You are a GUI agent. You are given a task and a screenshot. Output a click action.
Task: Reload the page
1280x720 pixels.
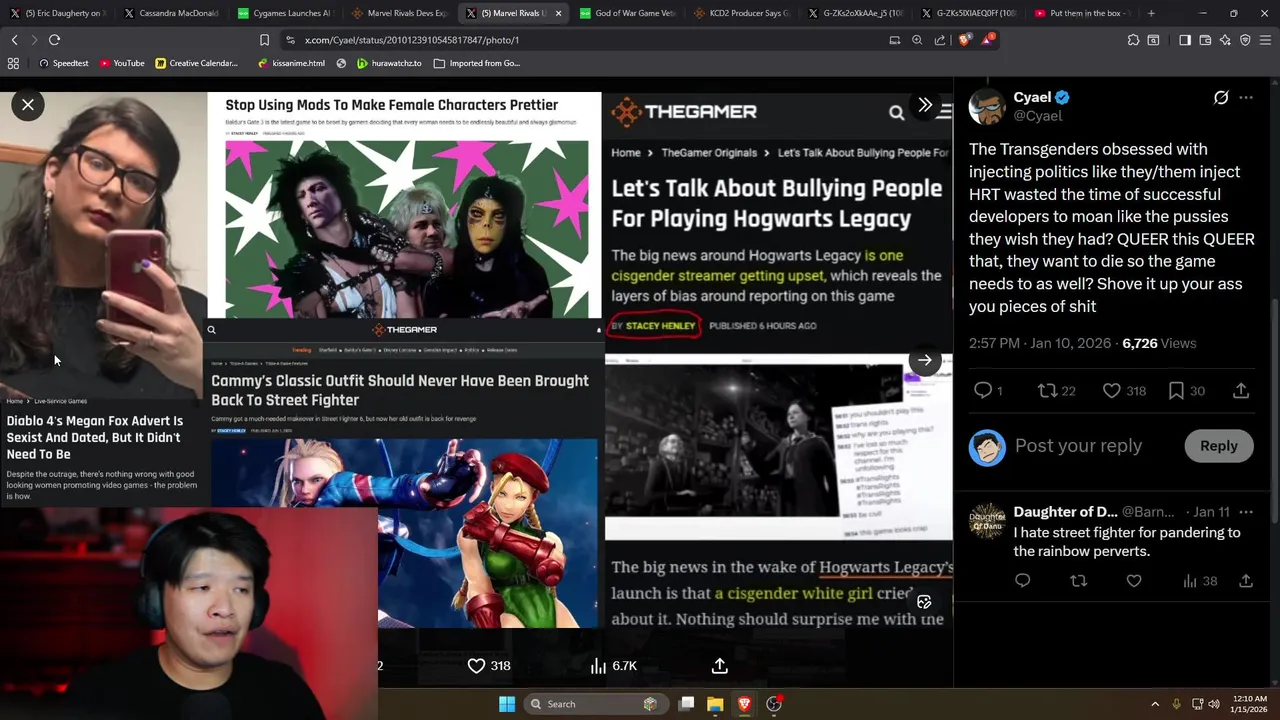pyautogui.click(x=54, y=40)
